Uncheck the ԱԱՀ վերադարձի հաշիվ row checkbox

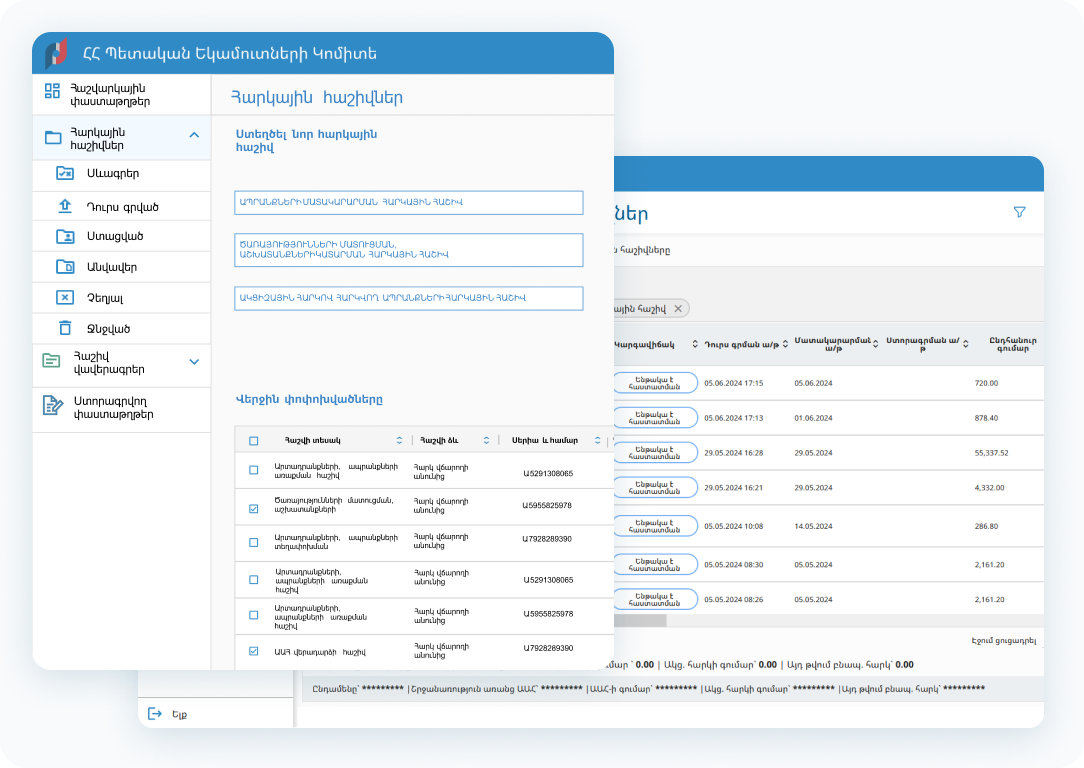pos(253,651)
